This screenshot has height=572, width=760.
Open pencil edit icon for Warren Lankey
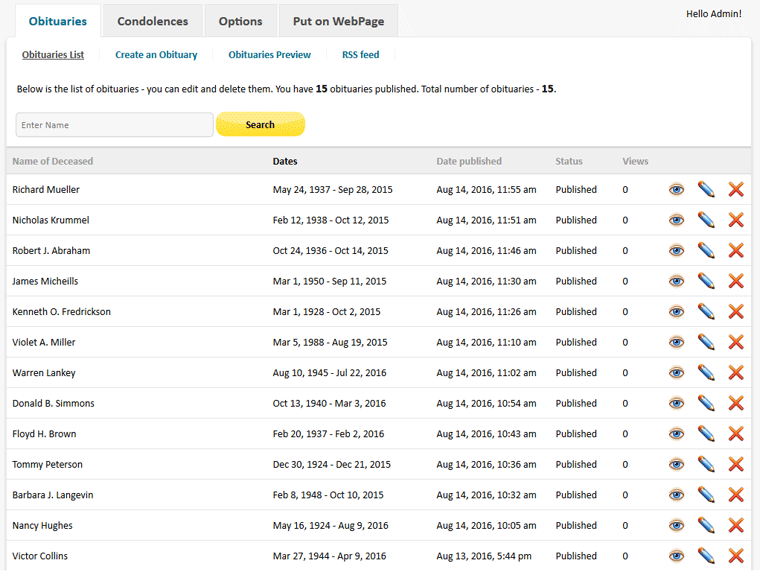[706, 373]
